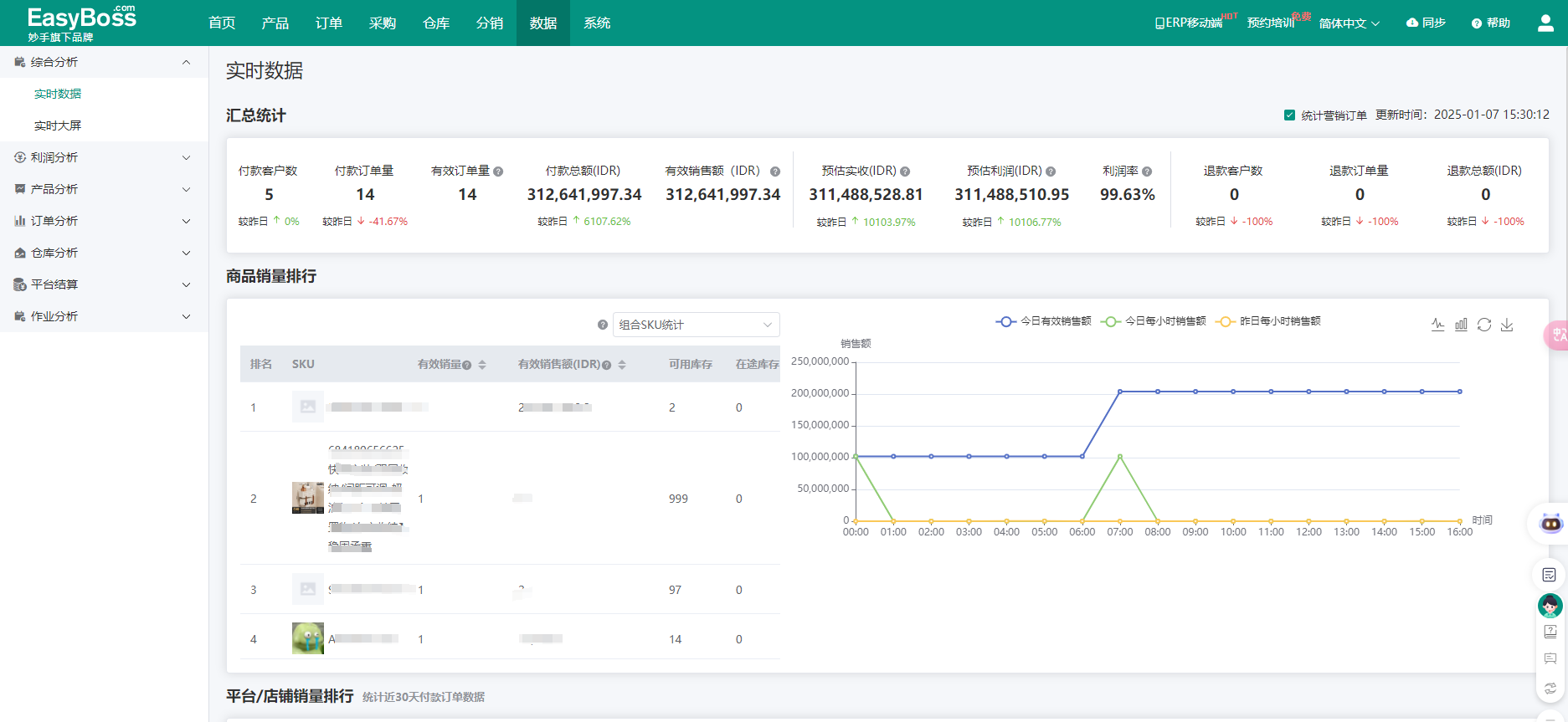
Task: Open 订单 top menu
Action: pos(329,23)
